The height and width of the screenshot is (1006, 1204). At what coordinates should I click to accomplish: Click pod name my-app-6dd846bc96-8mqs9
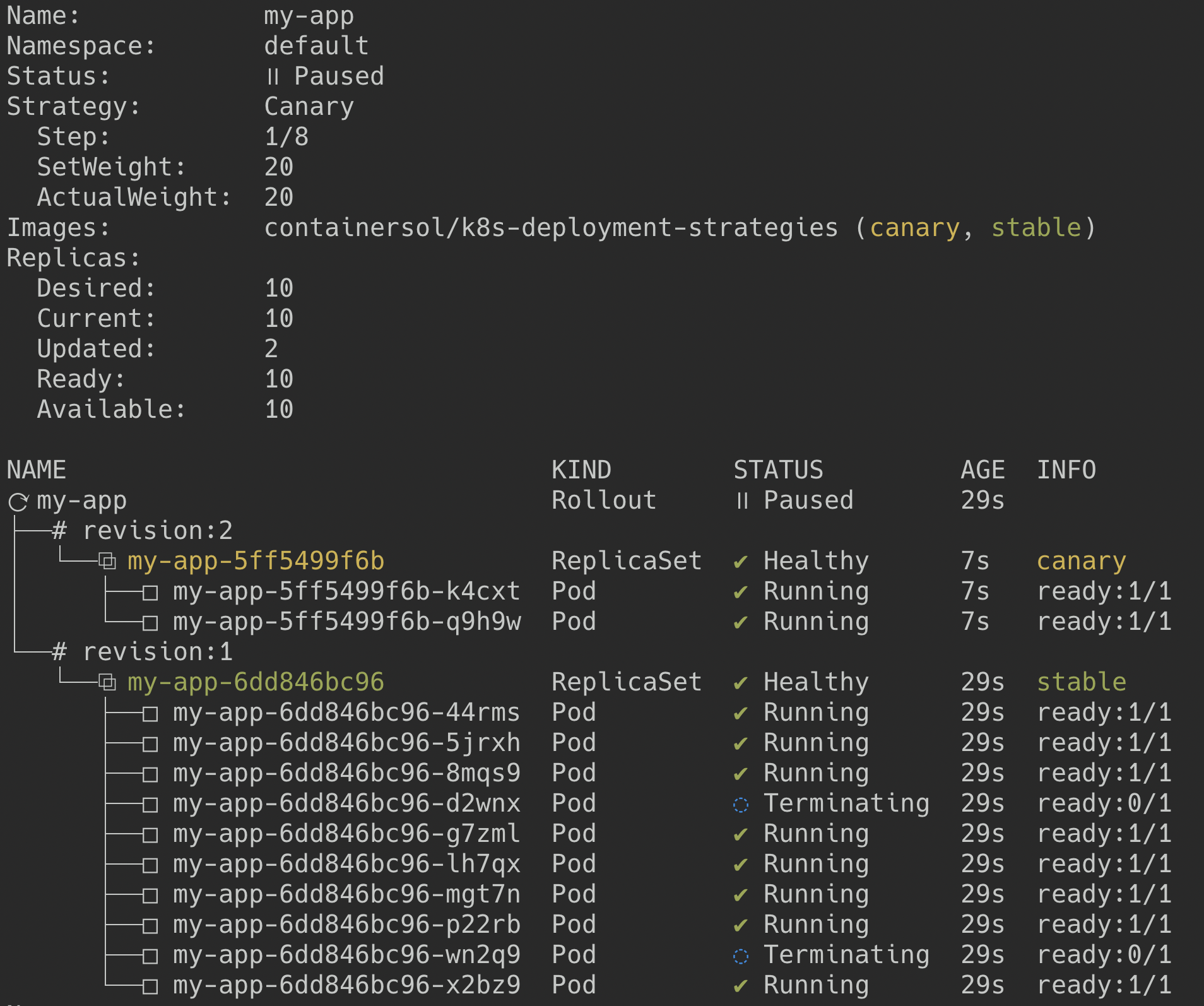click(x=346, y=773)
